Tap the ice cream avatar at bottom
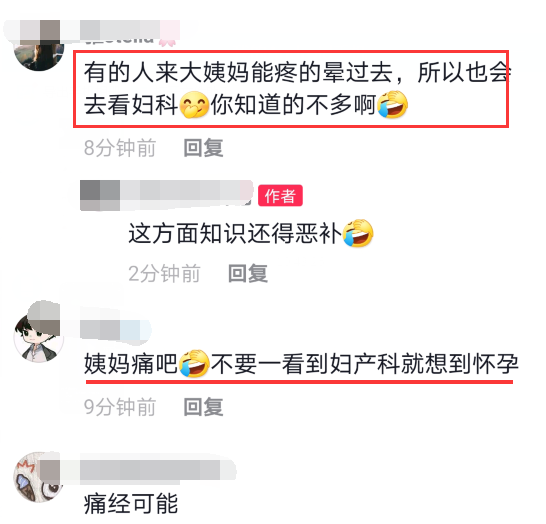This screenshot has width=546, height=524. (39, 477)
